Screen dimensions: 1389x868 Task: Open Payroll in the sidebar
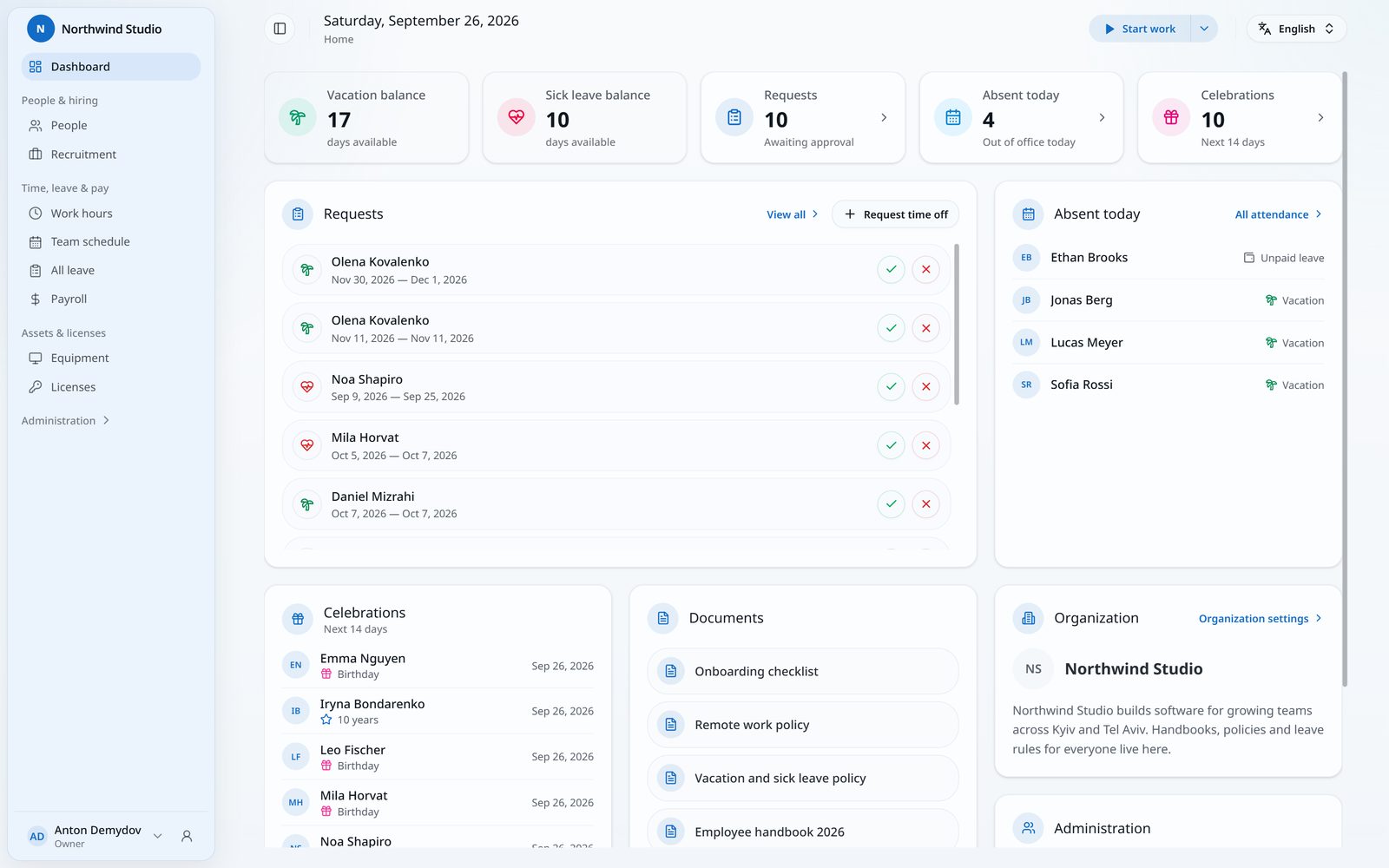[111, 299]
